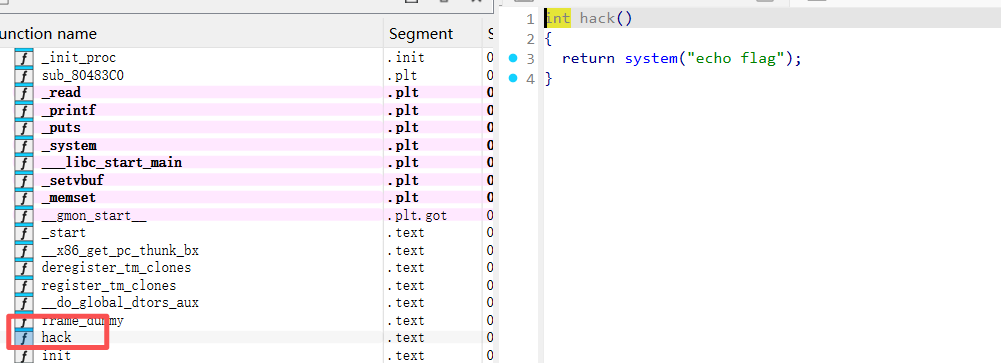
Task: Click function icon next to _init_proc
Action: 24,58
